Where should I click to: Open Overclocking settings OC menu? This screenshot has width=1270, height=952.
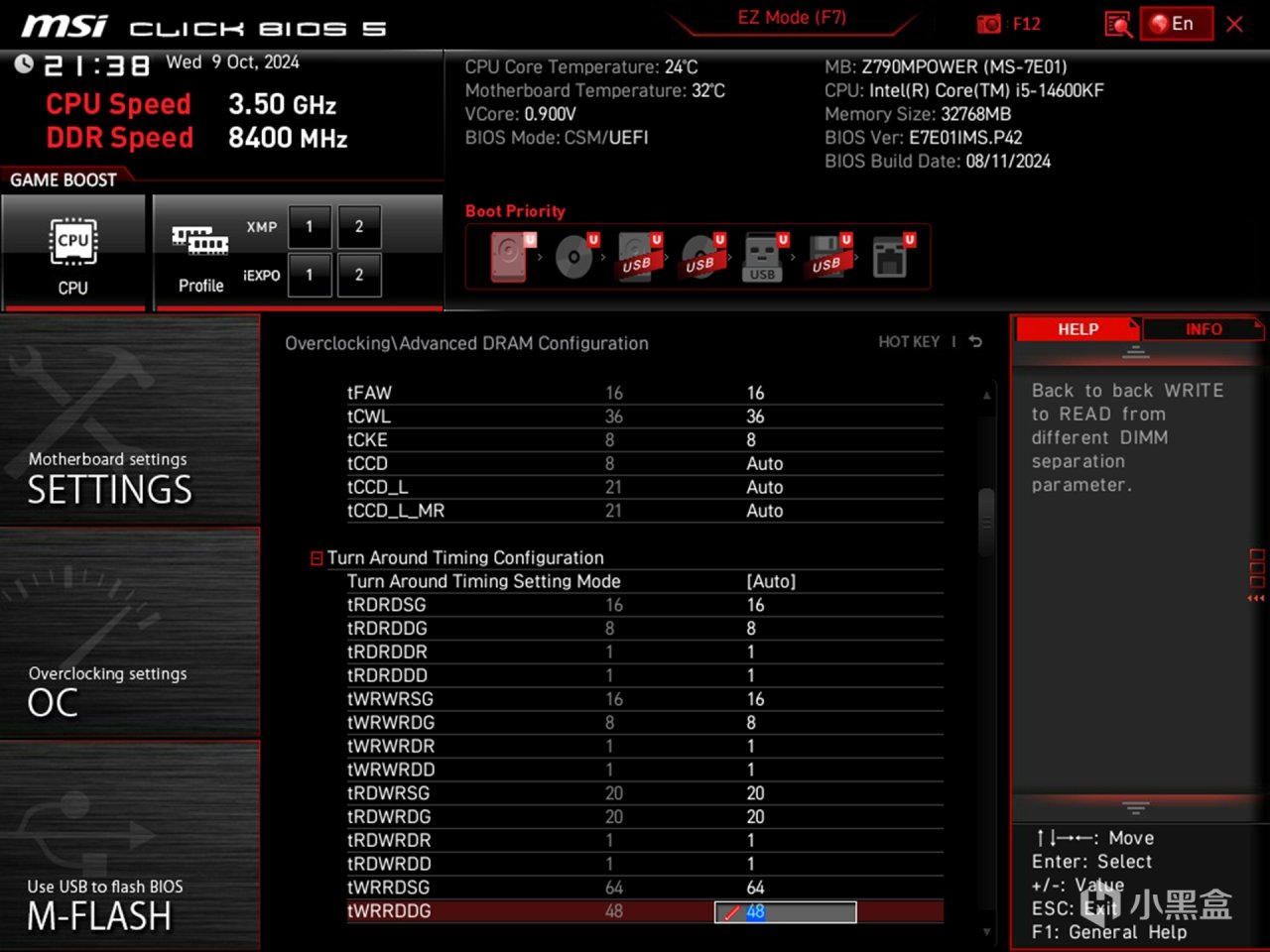130,634
